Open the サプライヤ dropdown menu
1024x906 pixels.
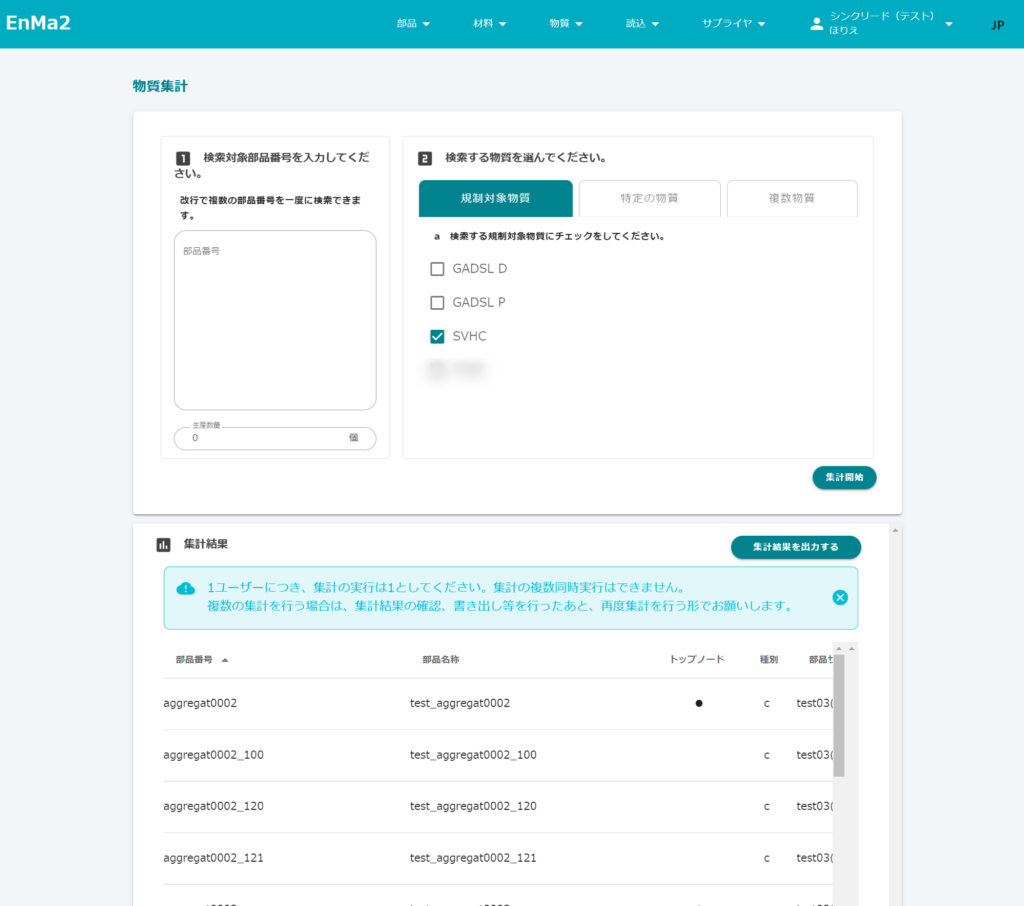pos(733,24)
